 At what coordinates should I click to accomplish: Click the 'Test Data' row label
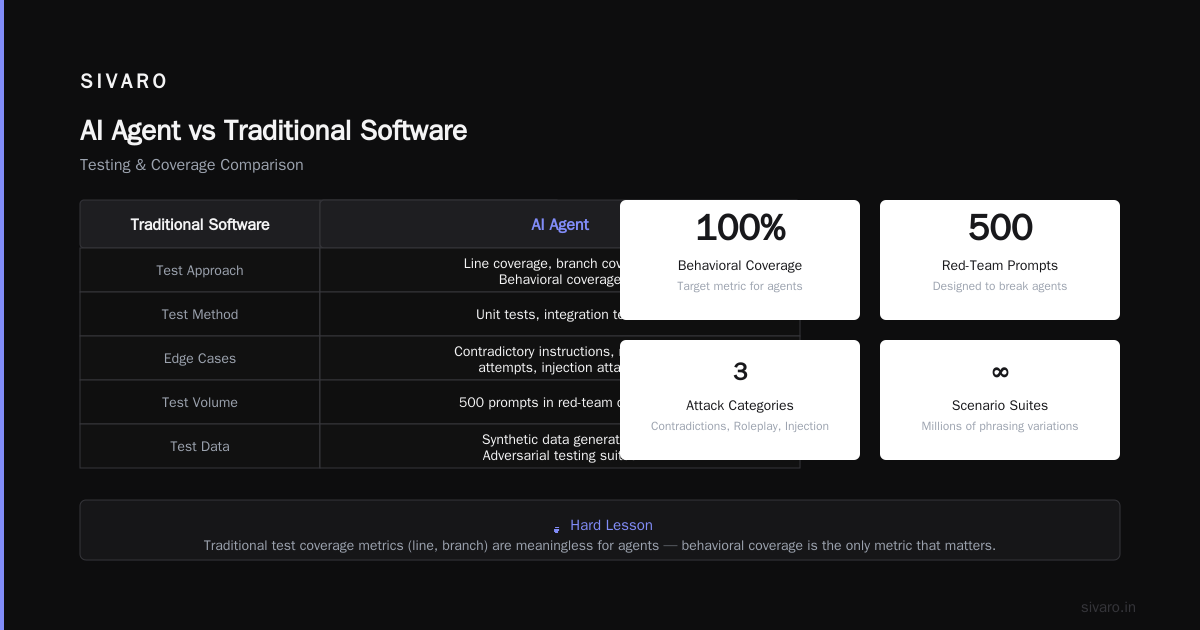200,446
